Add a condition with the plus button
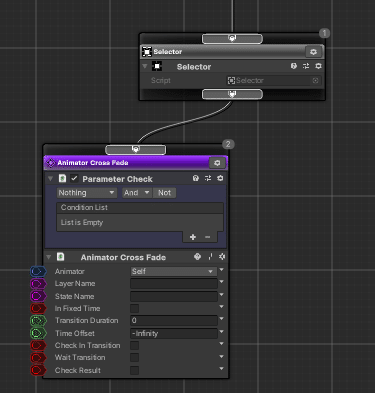The width and height of the screenshot is (375, 393). pos(193,237)
